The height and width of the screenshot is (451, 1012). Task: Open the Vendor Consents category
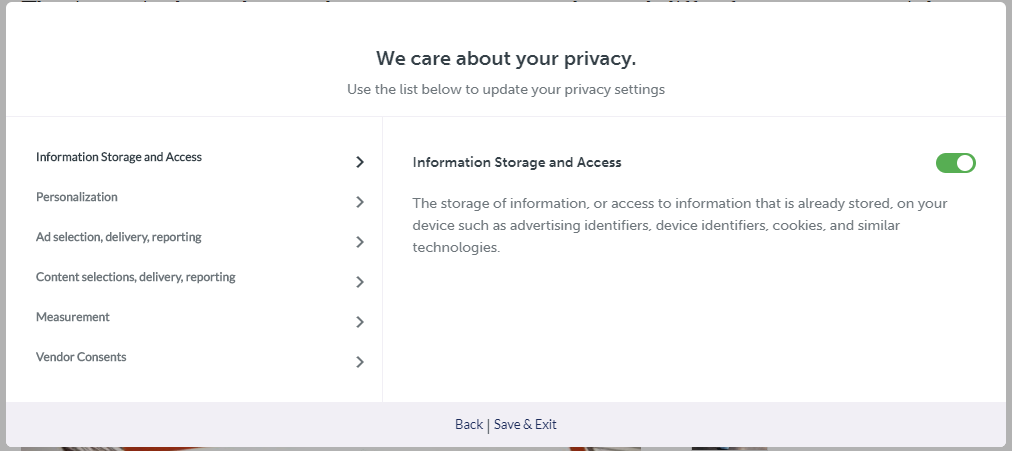[x=81, y=357]
